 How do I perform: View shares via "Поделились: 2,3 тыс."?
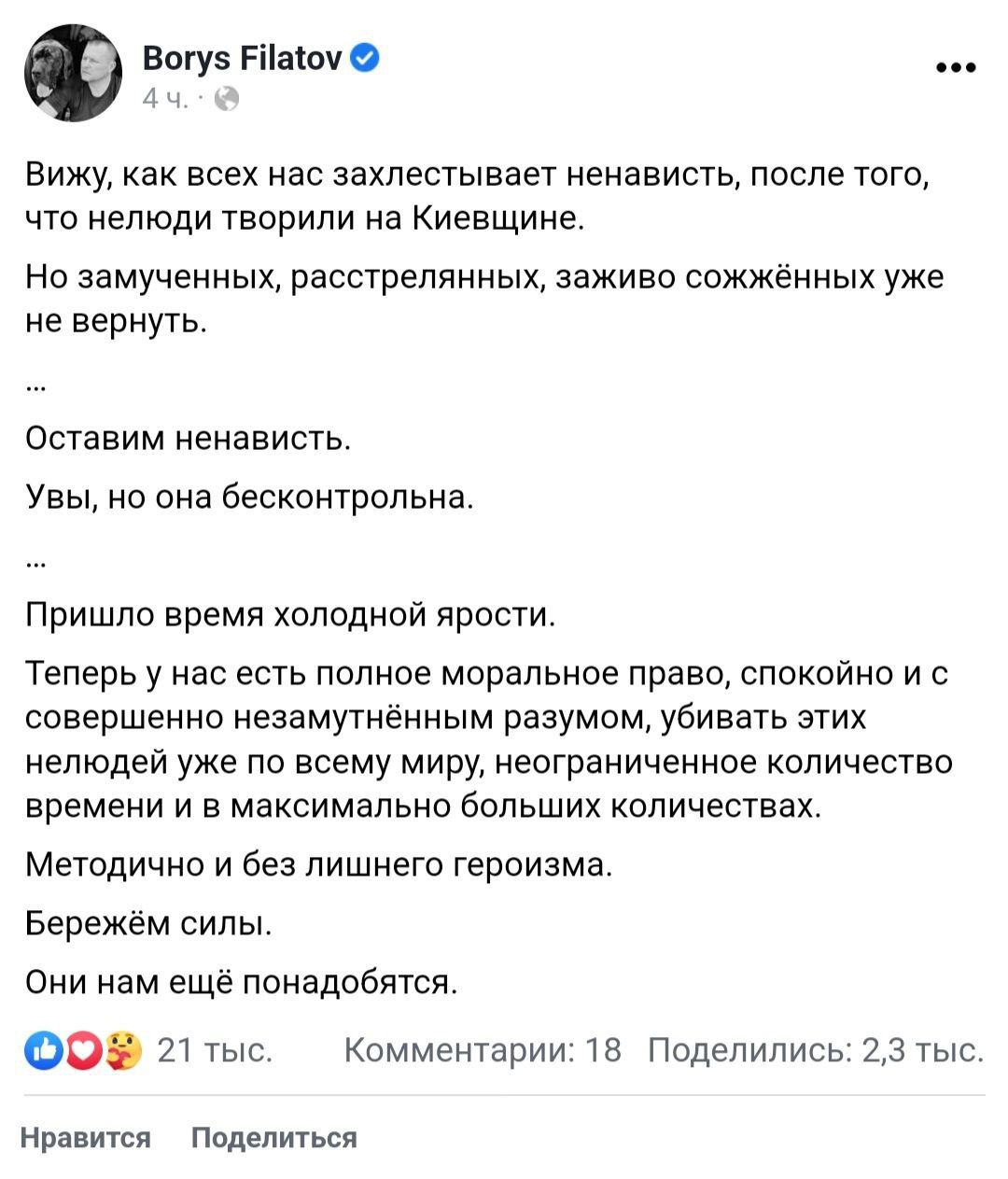click(x=816, y=1050)
